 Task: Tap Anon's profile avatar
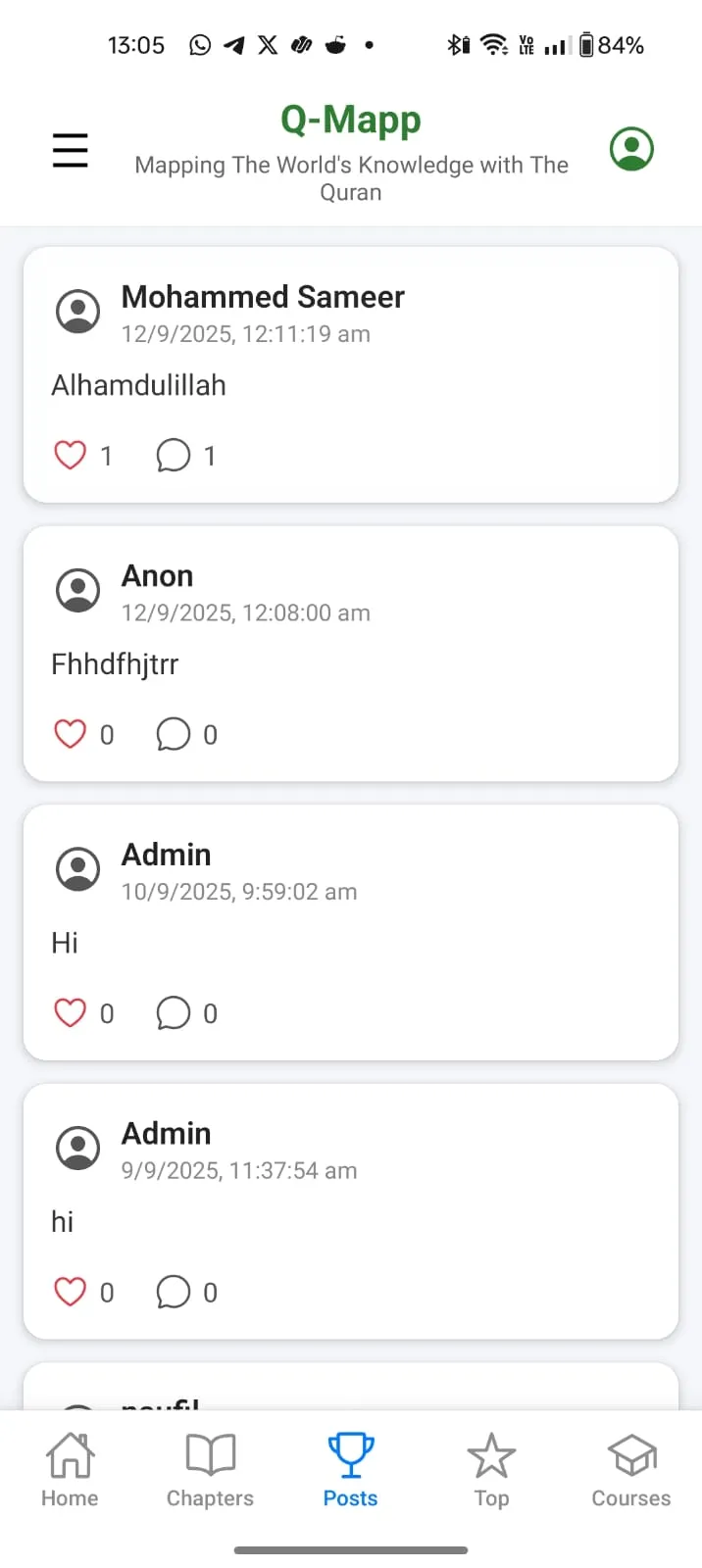point(78,591)
